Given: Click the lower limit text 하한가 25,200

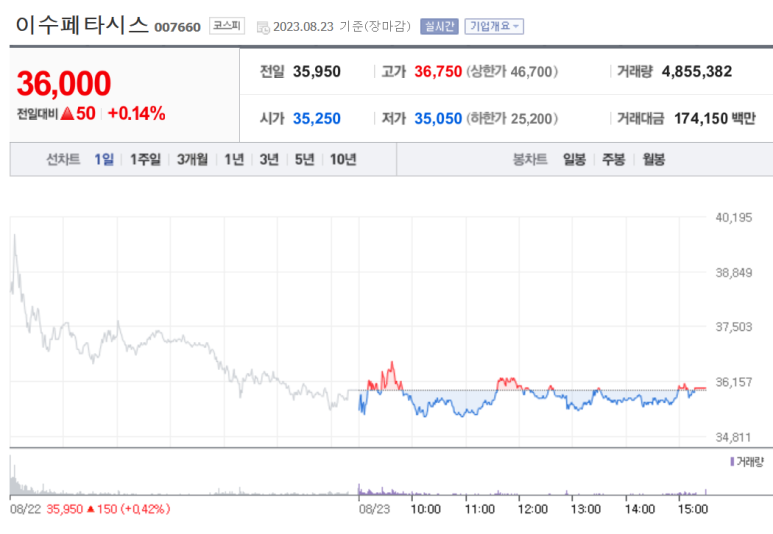Looking at the screenshot, I should (512, 118).
